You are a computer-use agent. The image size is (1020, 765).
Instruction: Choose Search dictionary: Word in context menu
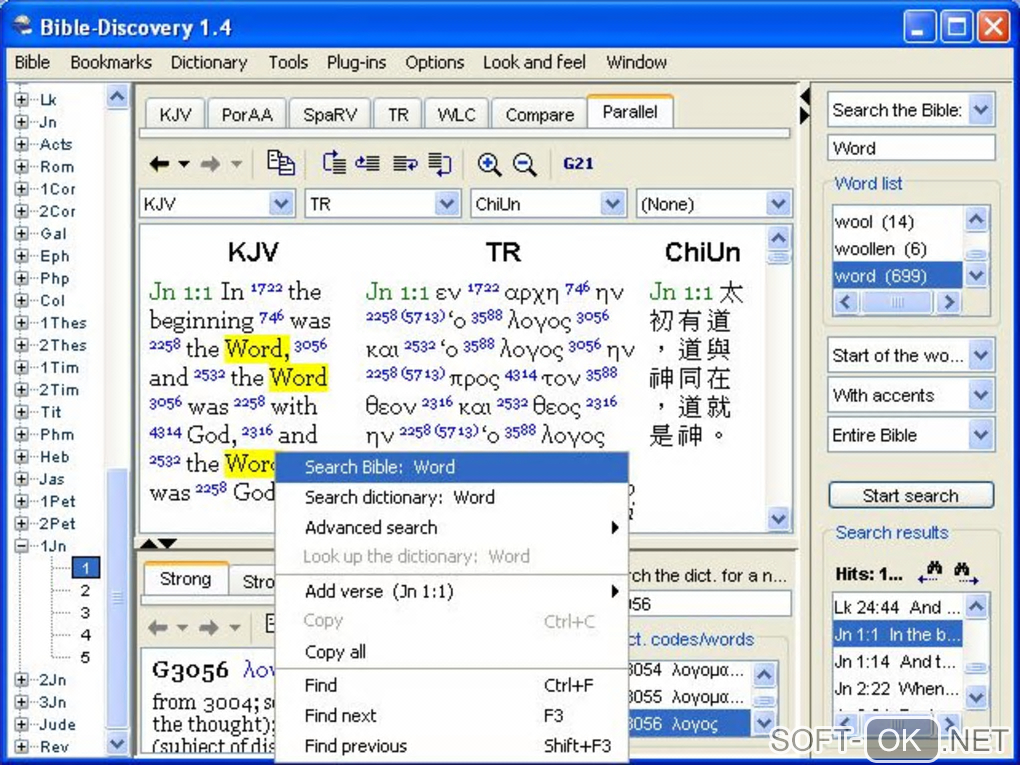pyautogui.click(x=452, y=498)
